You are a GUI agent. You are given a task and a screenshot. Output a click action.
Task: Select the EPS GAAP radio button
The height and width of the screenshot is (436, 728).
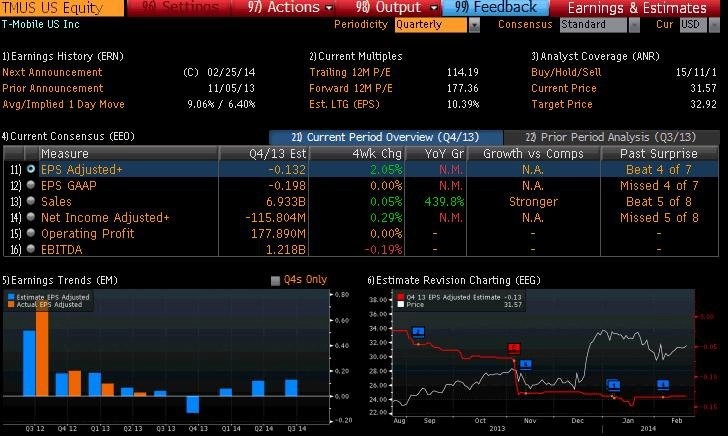(x=31, y=185)
